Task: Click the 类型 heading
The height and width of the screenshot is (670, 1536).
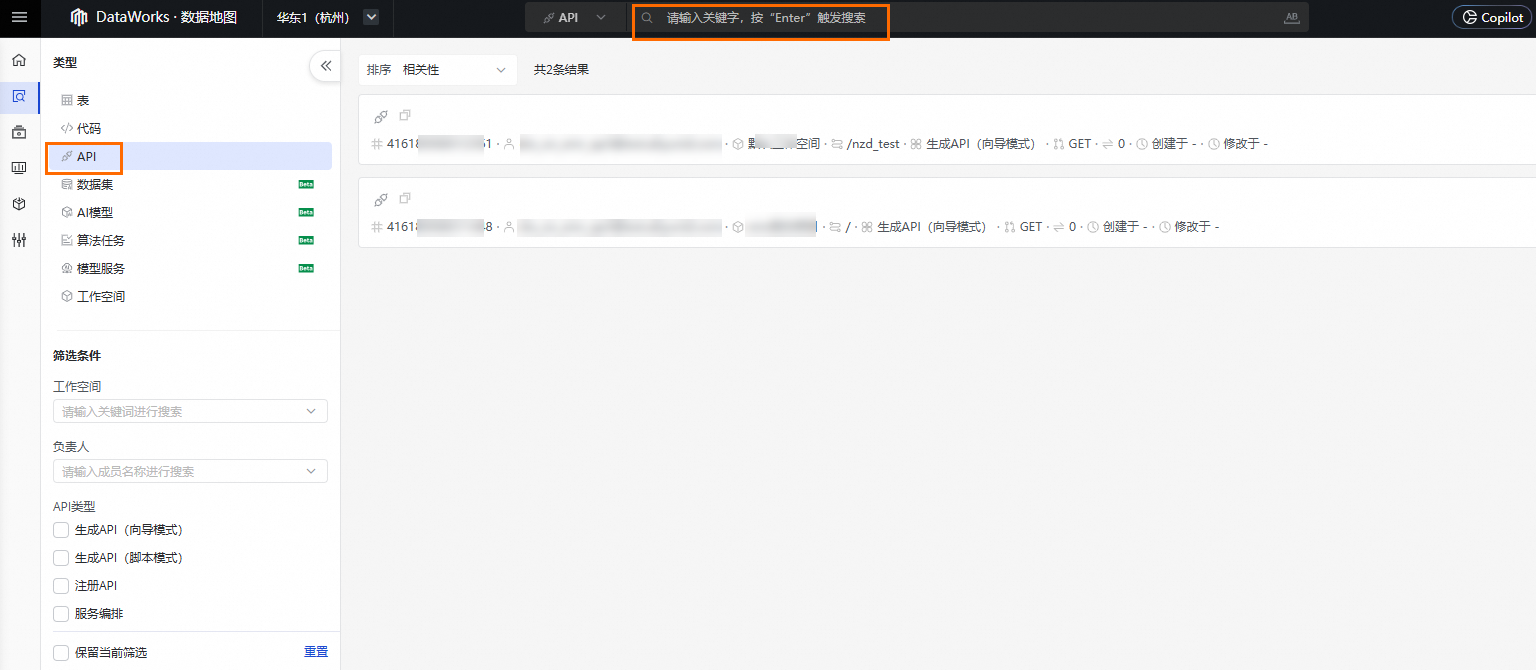Action: (65, 63)
